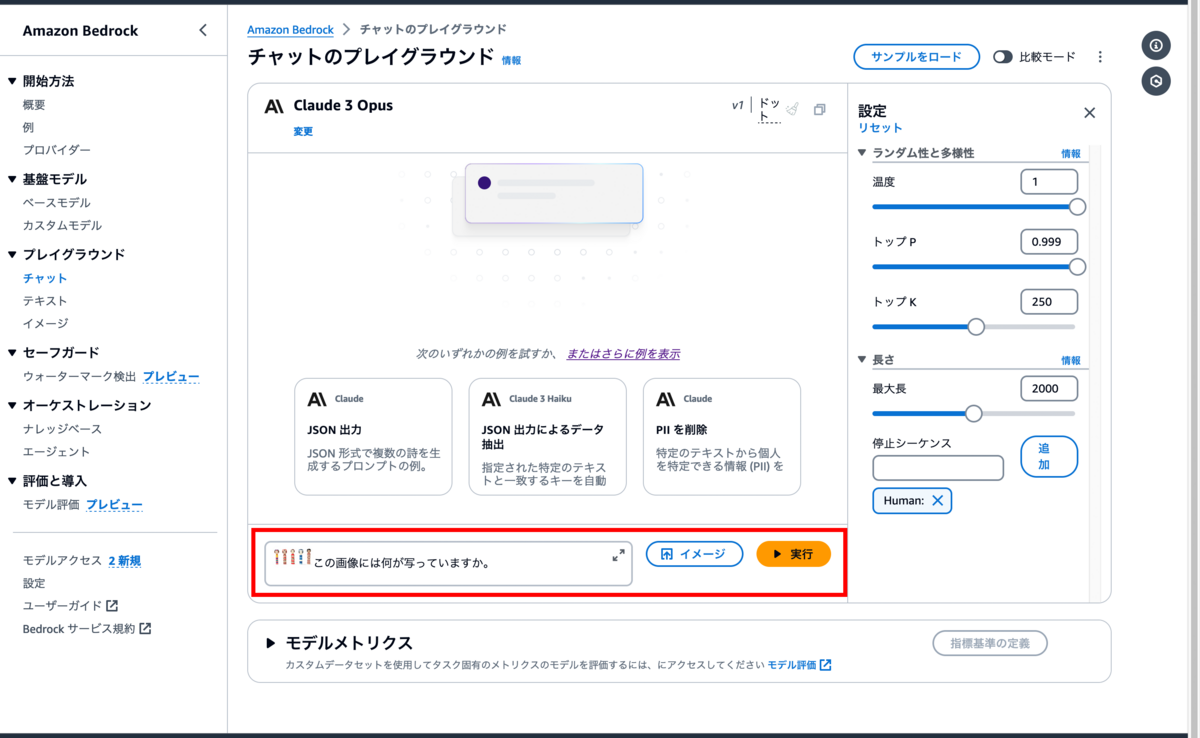Image resolution: width=1200 pixels, height=738 pixels.
Task: Open ユーザーガイド external link
Action: 70,606
